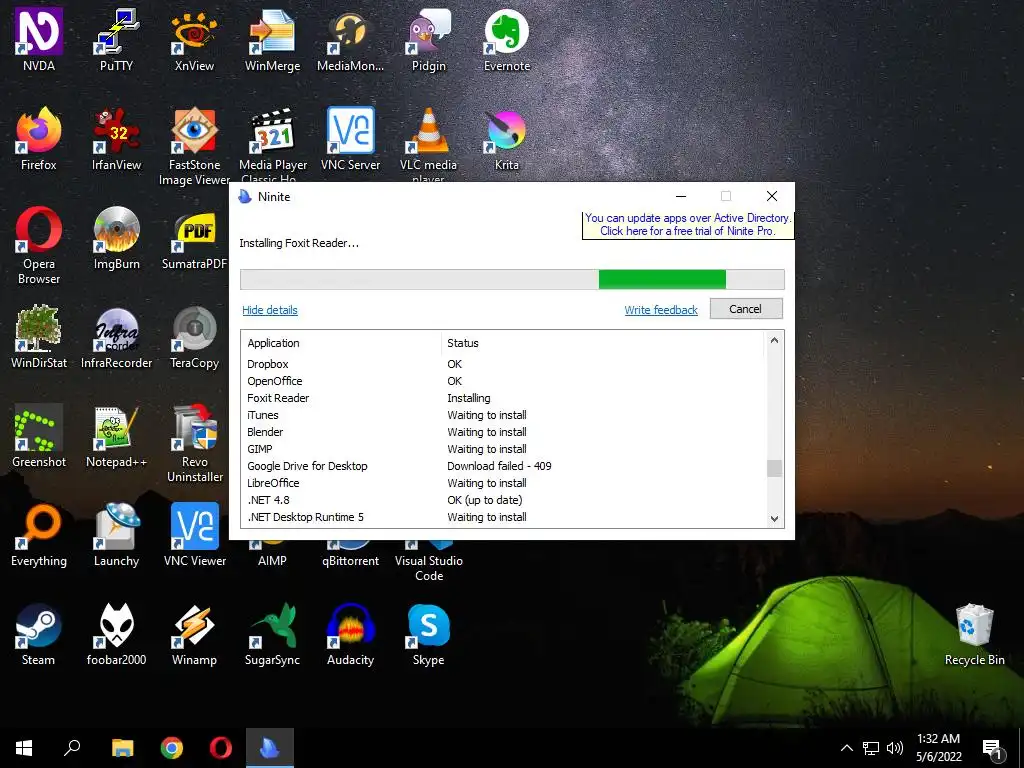Open the Krita desktop shortcut
Image resolution: width=1024 pixels, height=768 pixels.
tap(507, 138)
